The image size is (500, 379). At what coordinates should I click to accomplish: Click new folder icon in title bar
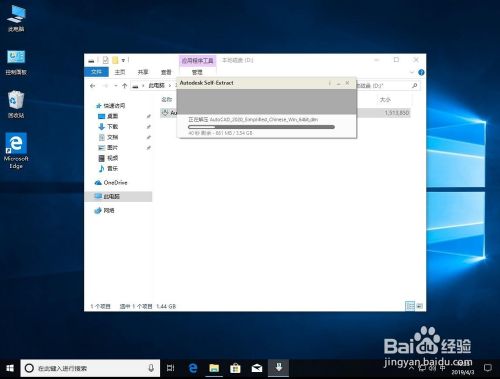tap(115, 60)
